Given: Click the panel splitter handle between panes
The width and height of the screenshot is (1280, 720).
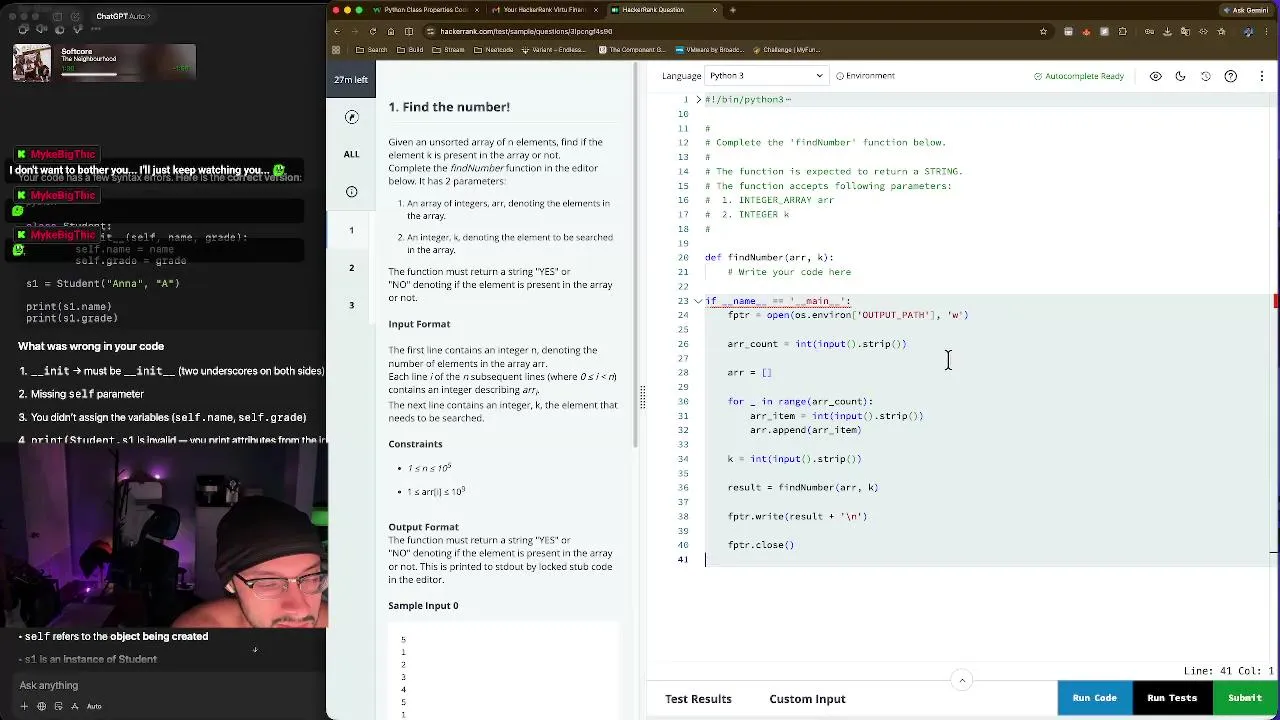Looking at the screenshot, I should coord(642,398).
